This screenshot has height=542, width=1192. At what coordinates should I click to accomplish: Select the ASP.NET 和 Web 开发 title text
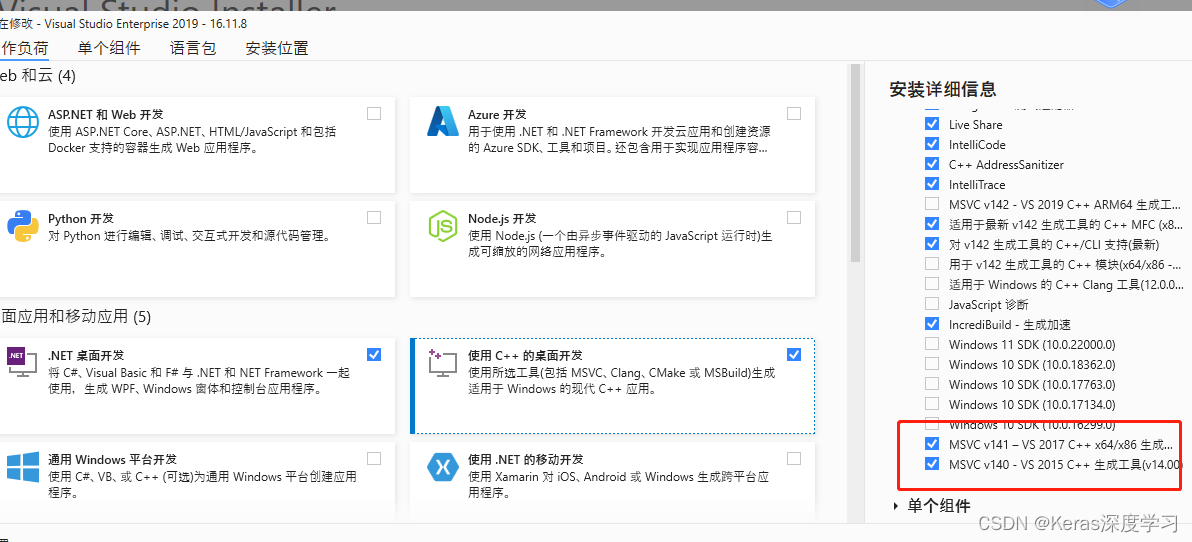106,115
